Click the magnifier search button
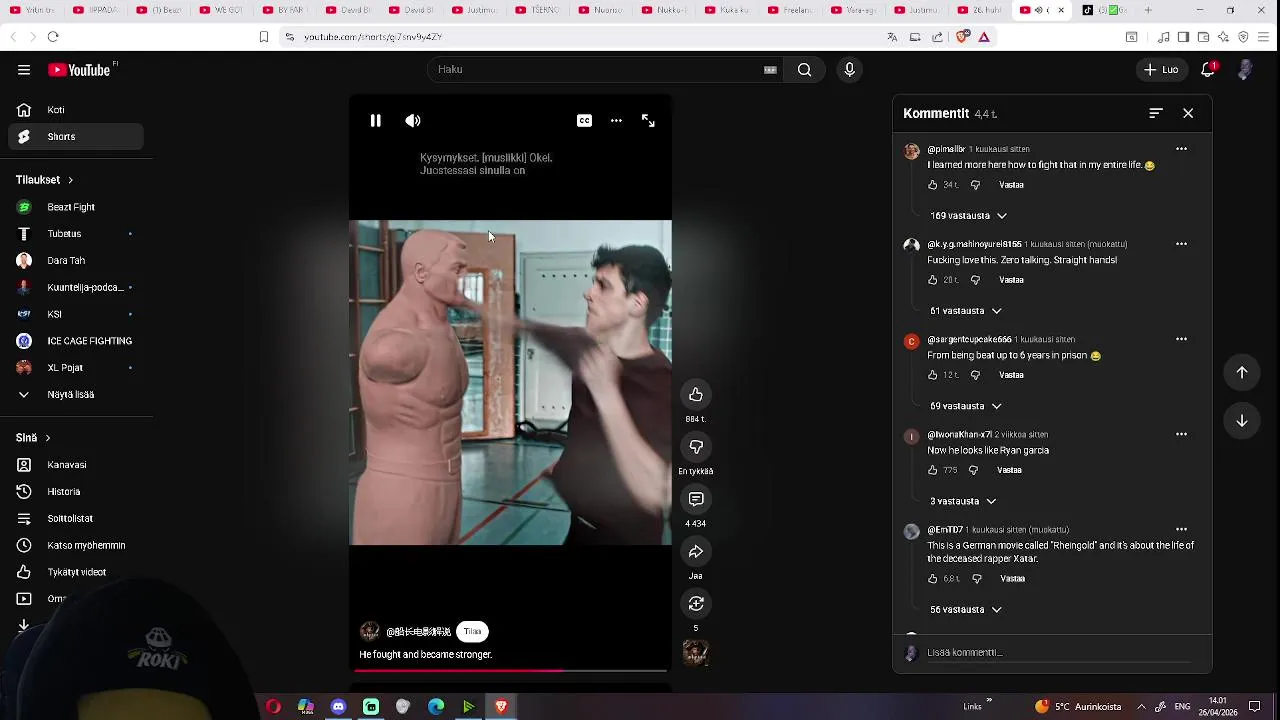 [x=804, y=70]
